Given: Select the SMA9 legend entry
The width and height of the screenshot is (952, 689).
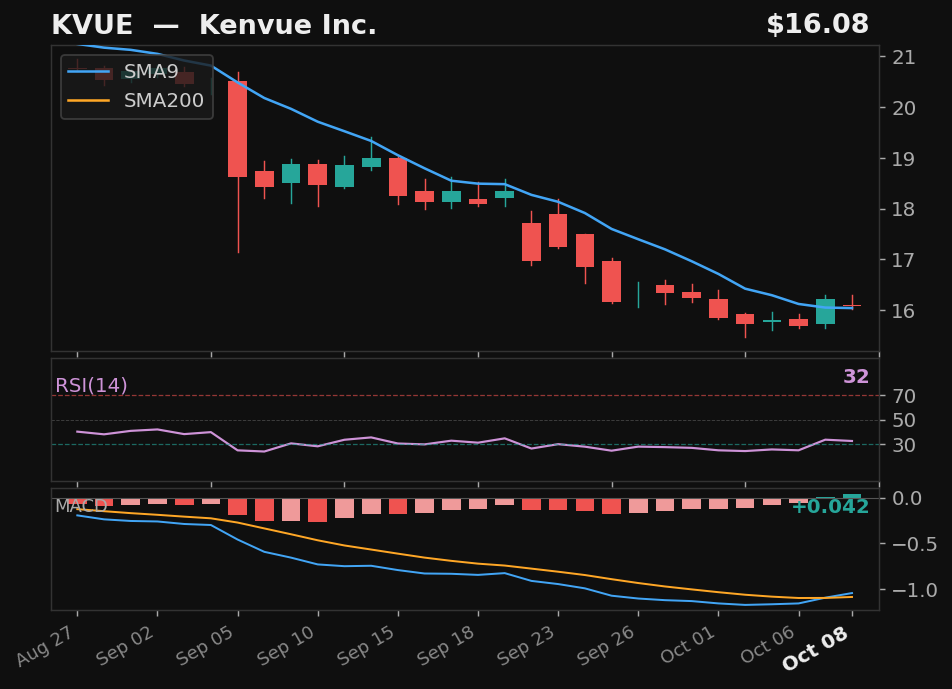Looking at the screenshot, I should [137, 72].
